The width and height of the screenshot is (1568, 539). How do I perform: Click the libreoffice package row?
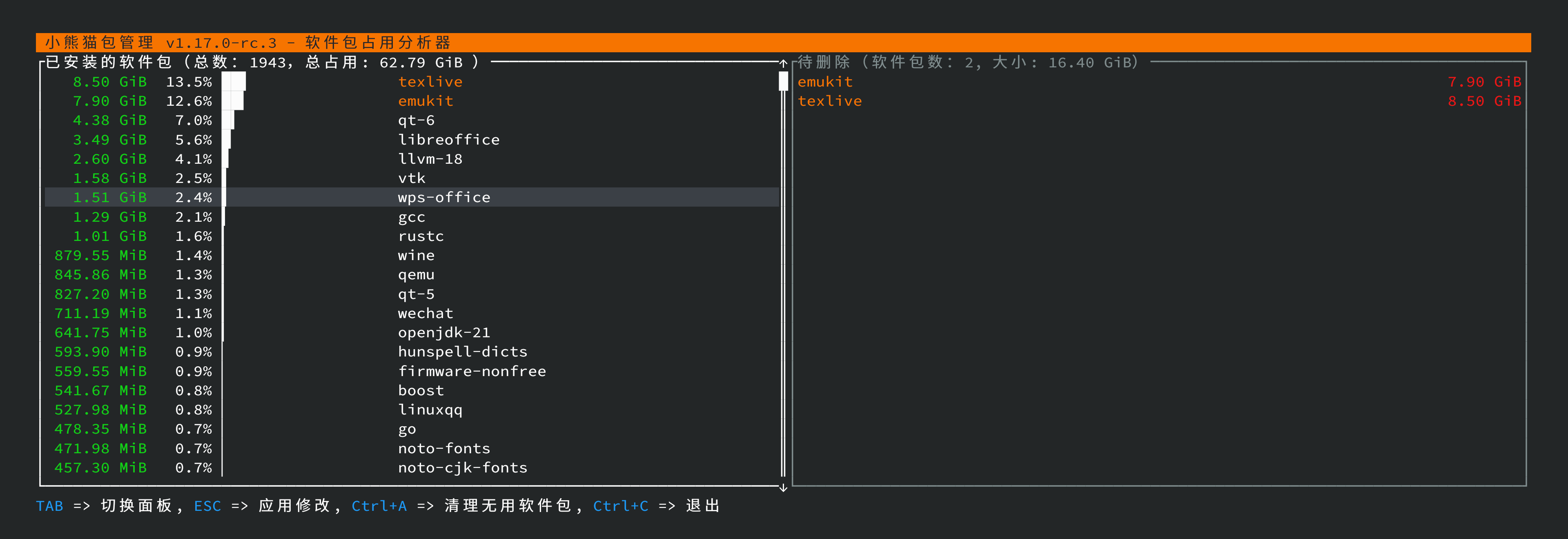(448, 140)
